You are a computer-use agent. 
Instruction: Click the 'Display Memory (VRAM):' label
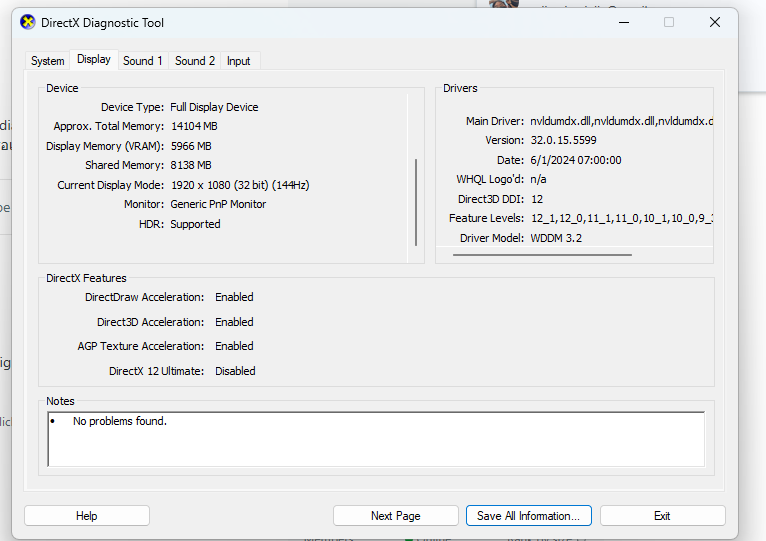[105, 146]
